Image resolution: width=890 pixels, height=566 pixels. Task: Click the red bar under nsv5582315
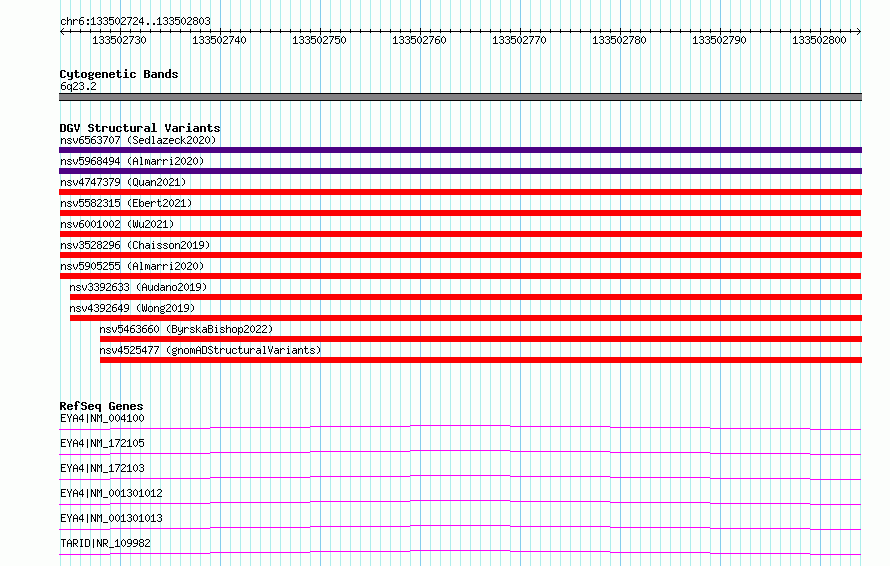pos(460,213)
